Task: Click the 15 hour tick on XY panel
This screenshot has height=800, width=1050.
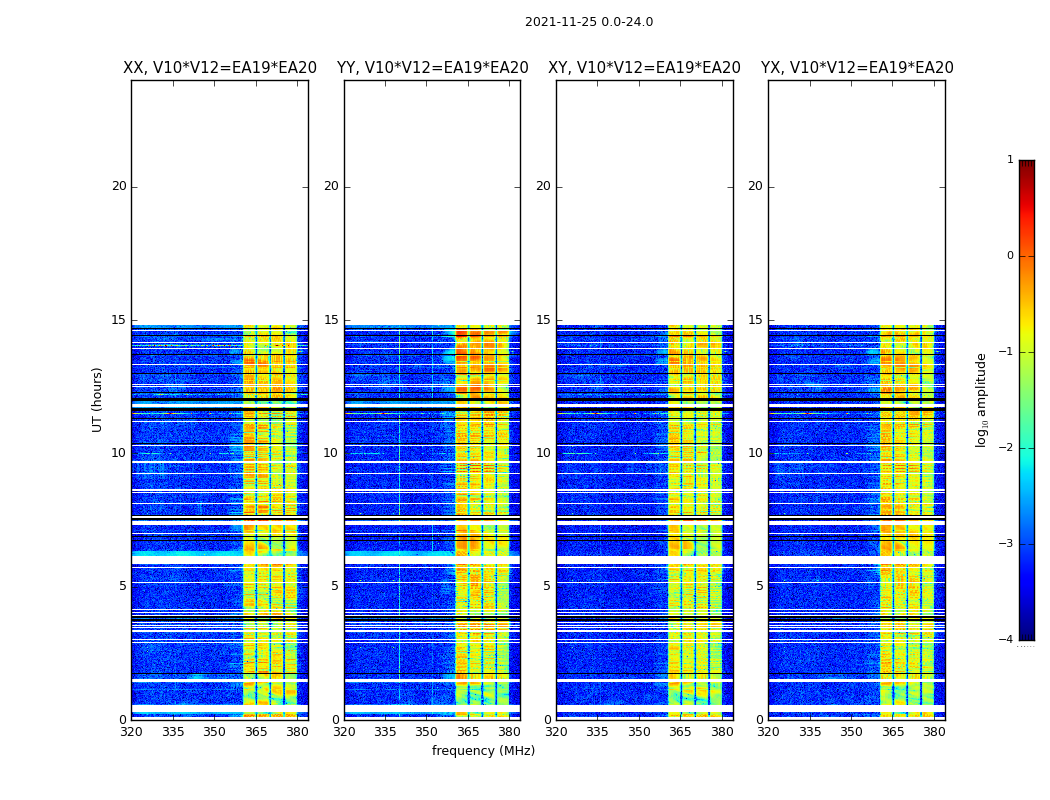Action: click(543, 319)
